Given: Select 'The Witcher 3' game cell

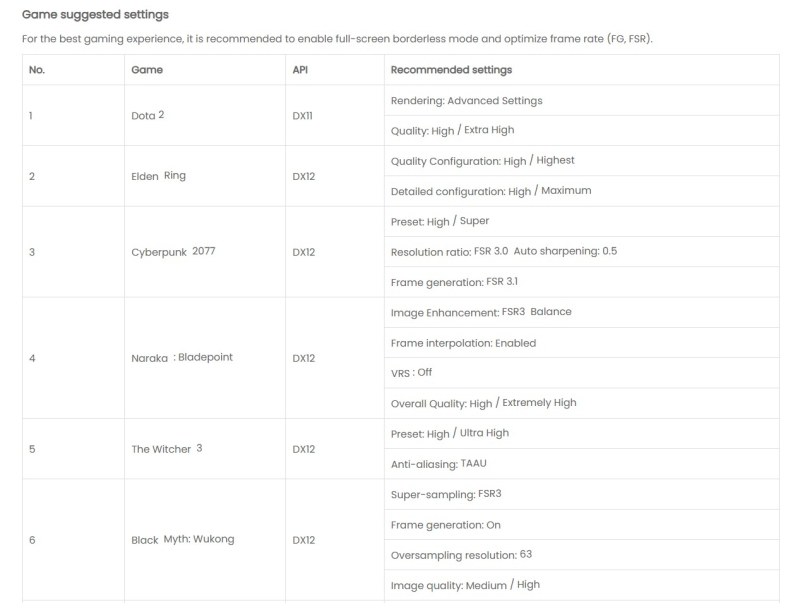Looking at the screenshot, I should [x=205, y=449].
